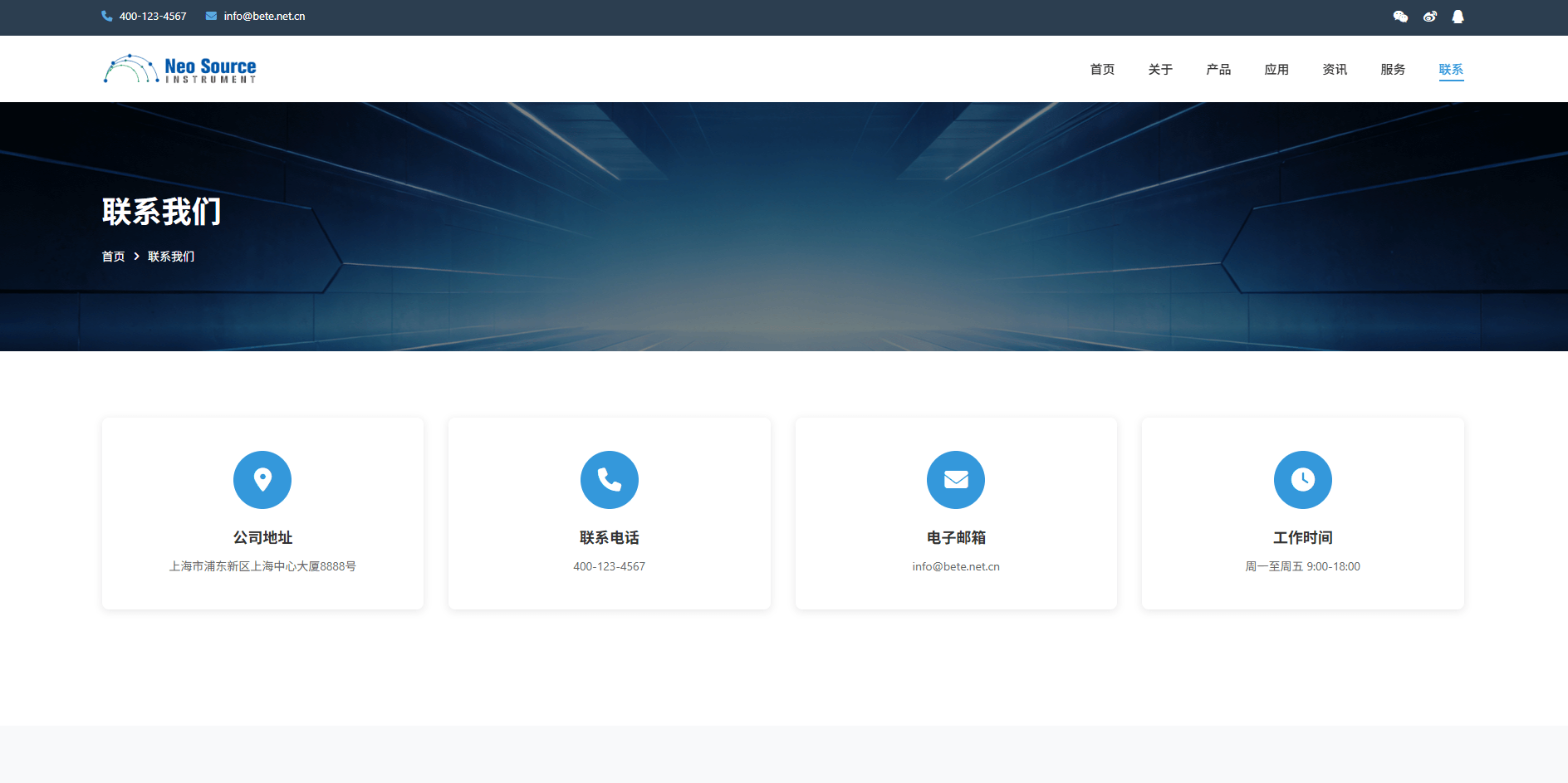Screen dimensions: 1568x783
Task: Click the envelope icon above 电子邮箱
Action: pyautogui.click(x=956, y=480)
